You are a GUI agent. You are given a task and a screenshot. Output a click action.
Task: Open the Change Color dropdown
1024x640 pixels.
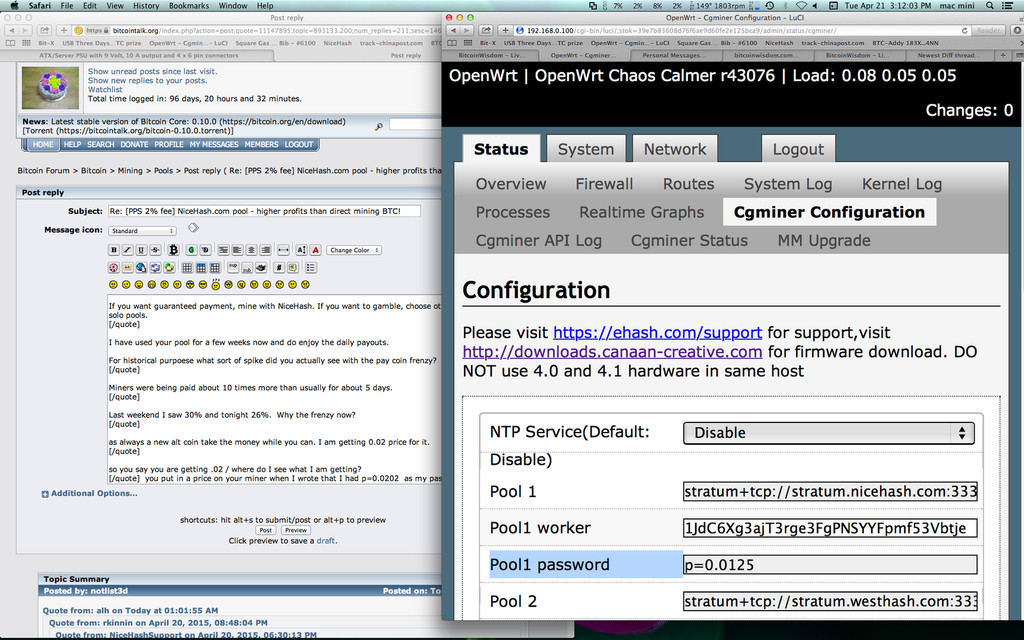pyautogui.click(x=354, y=250)
